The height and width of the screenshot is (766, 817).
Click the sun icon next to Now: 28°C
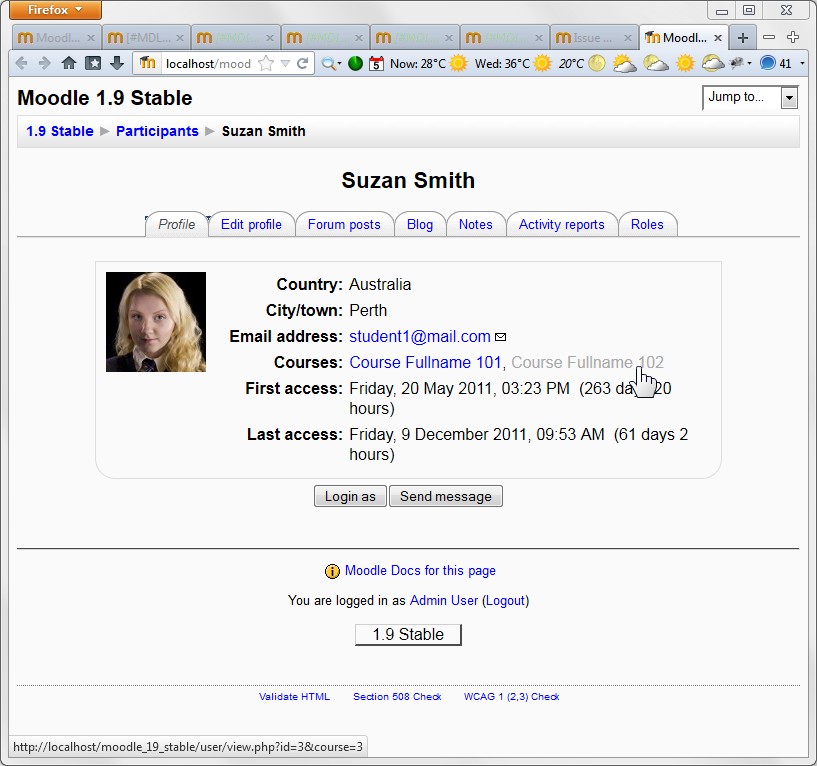459,64
